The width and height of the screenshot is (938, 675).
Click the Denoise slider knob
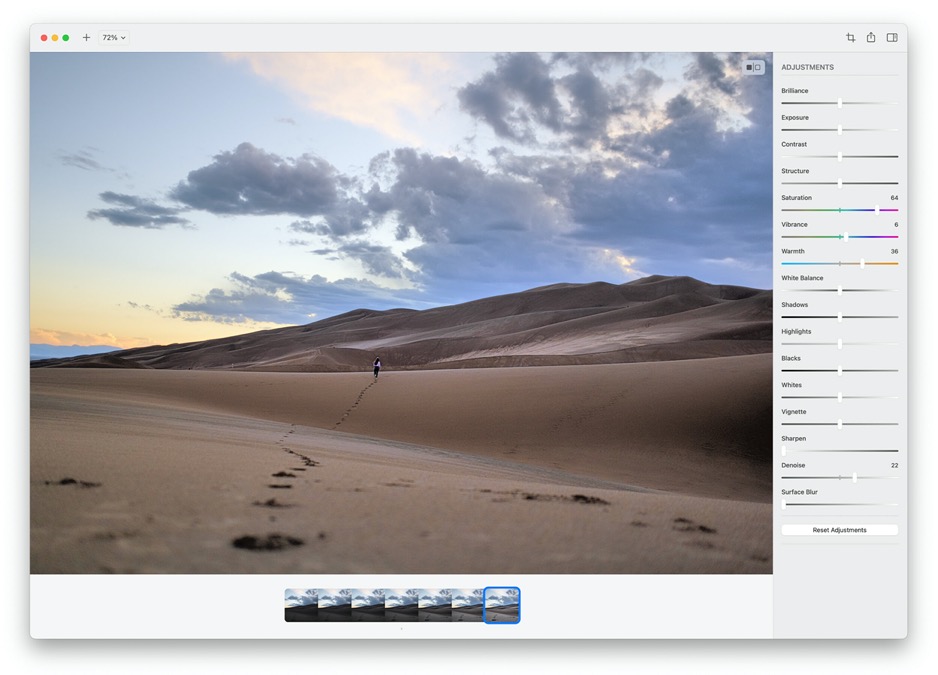click(854, 477)
